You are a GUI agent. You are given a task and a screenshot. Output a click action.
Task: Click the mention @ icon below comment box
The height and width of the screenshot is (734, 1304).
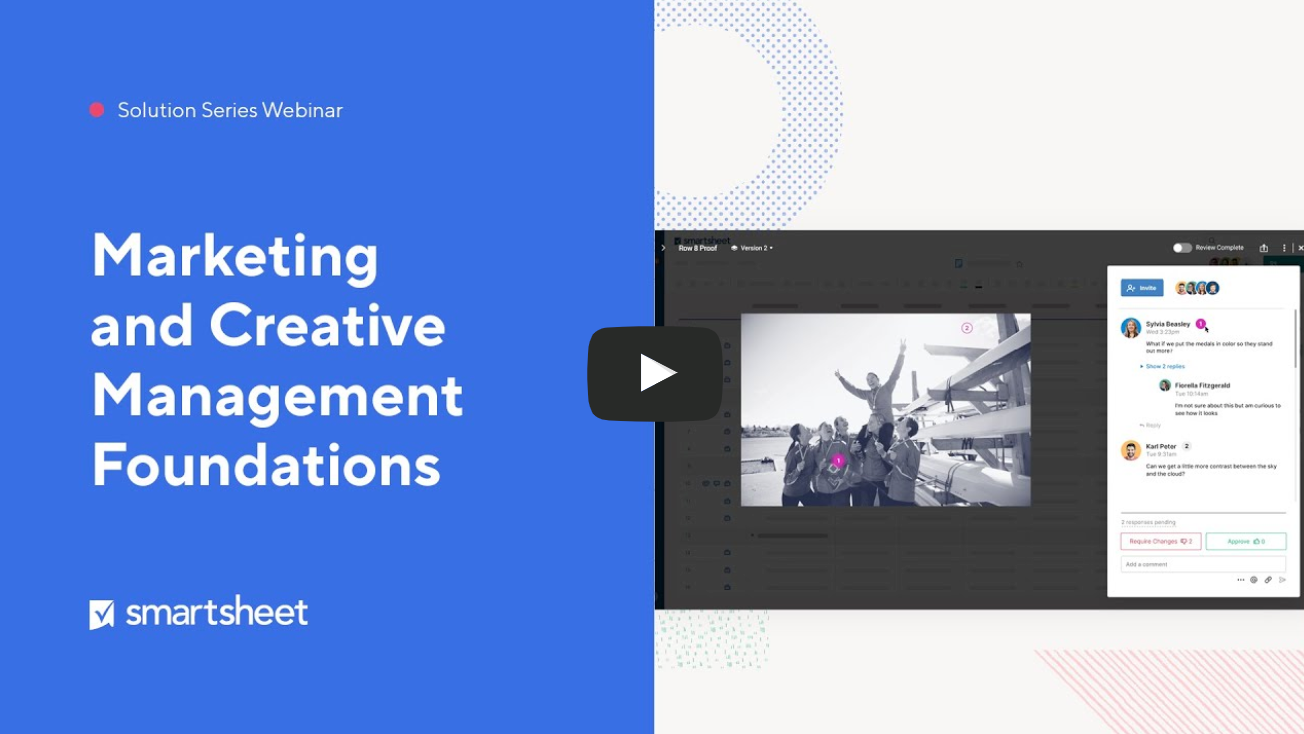tap(1254, 580)
